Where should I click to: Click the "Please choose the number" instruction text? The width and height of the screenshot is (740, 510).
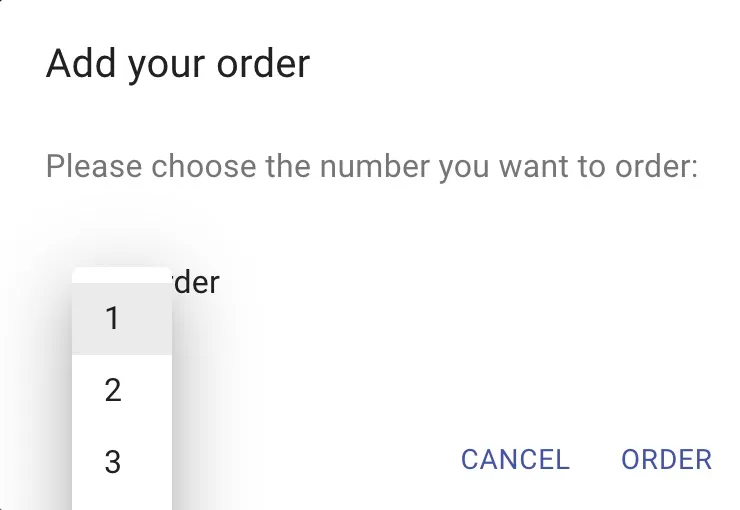371,165
